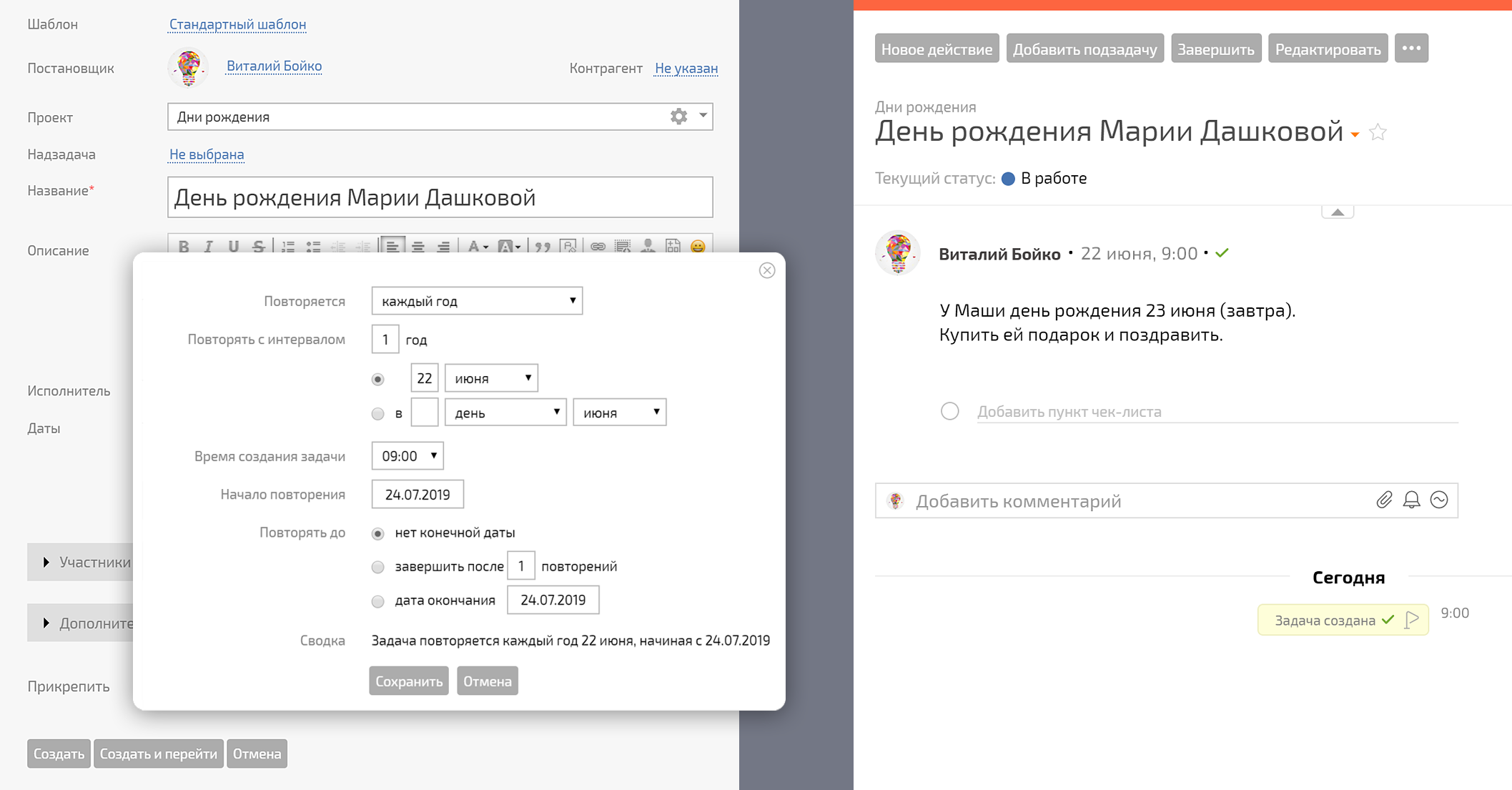
Task: Select the italic formatting icon
Action: click(x=209, y=247)
